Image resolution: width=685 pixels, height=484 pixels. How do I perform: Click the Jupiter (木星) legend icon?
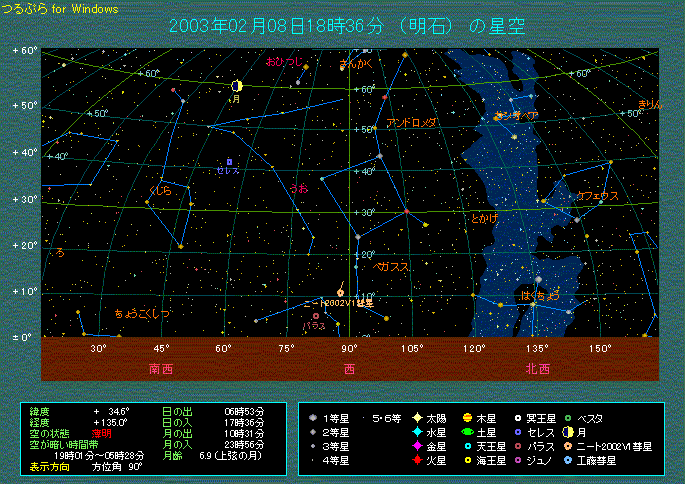click(x=467, y=418)
